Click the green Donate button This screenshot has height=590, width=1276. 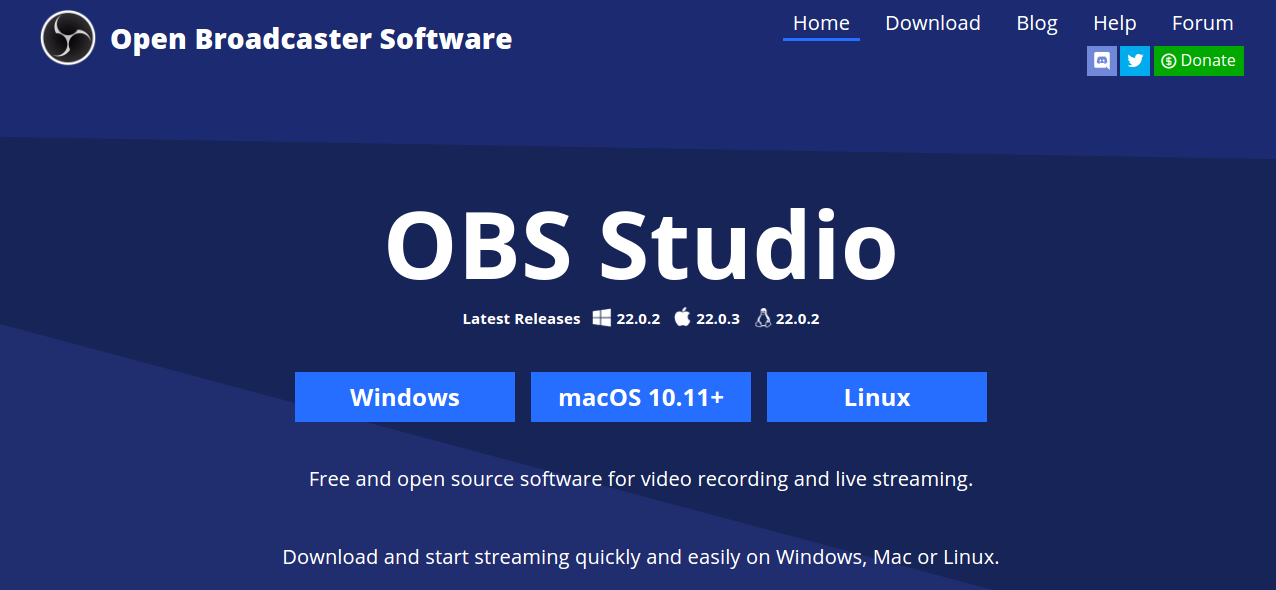pyautogui.click(x=1199, y=61)
